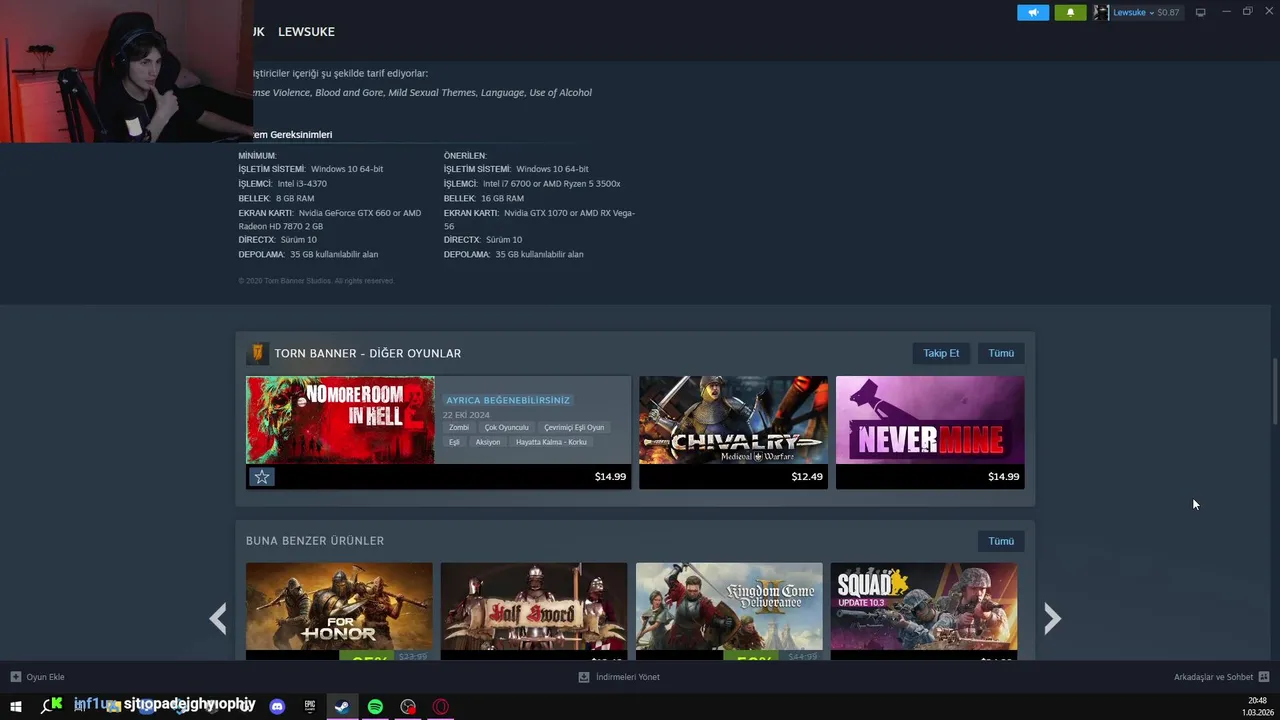The width and height of the screenshot is (1280, 720).
Task: Click the Oyun Ekle plus icon
Action: 16,677
